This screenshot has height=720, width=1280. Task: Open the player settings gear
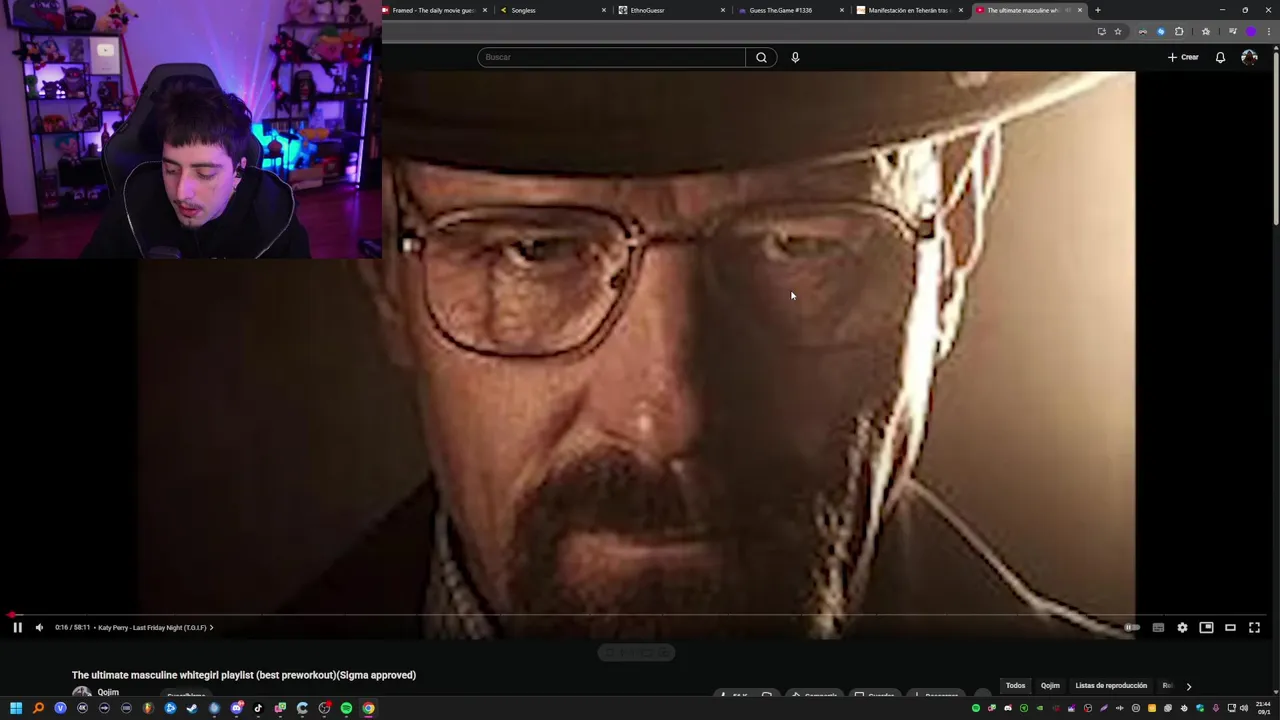click(1182, 627)
